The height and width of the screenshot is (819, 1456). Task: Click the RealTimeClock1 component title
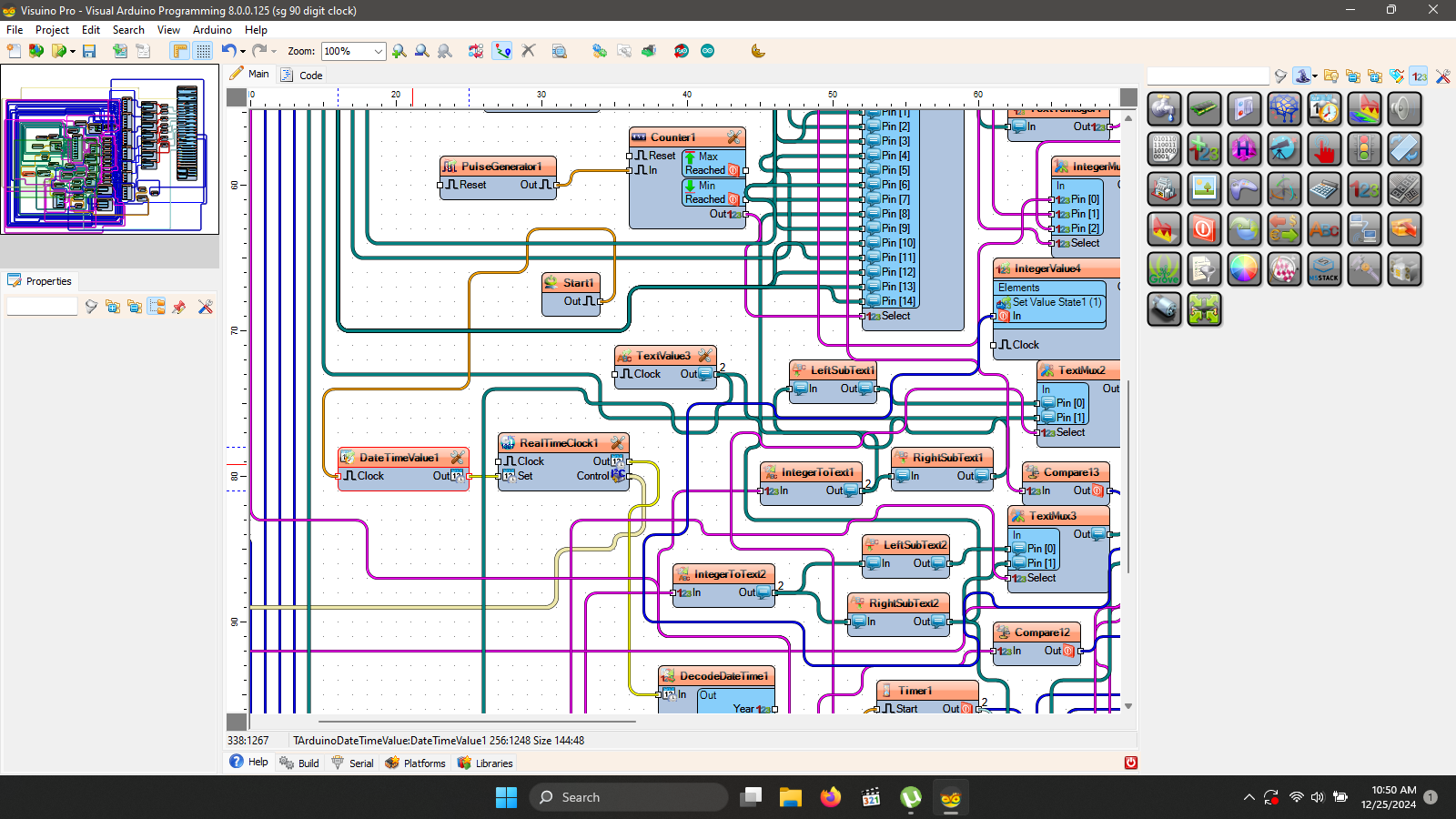(559, 443)
